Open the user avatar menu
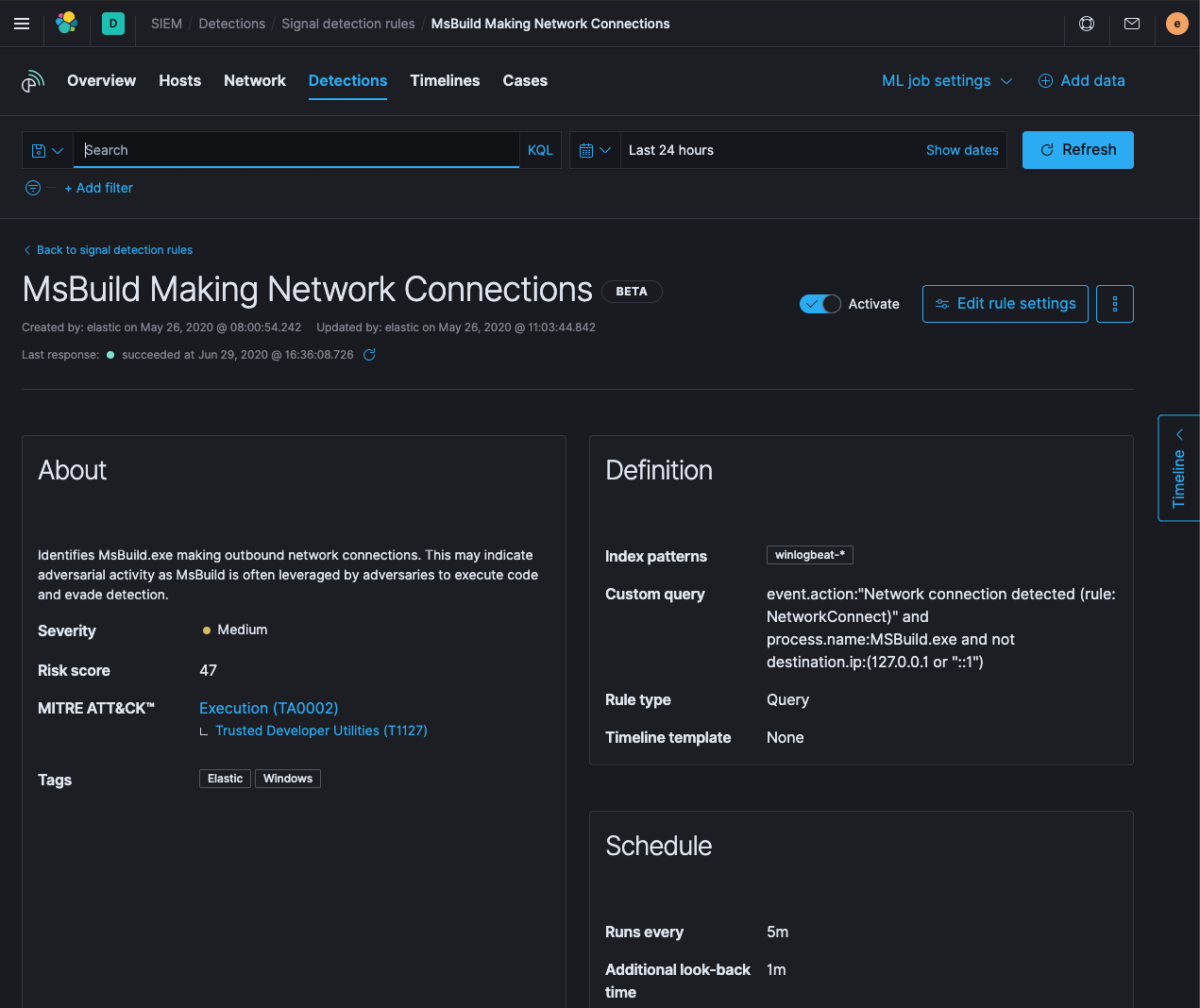The height and width of the screenshot is (1008, 1200). click(1177, 24)
